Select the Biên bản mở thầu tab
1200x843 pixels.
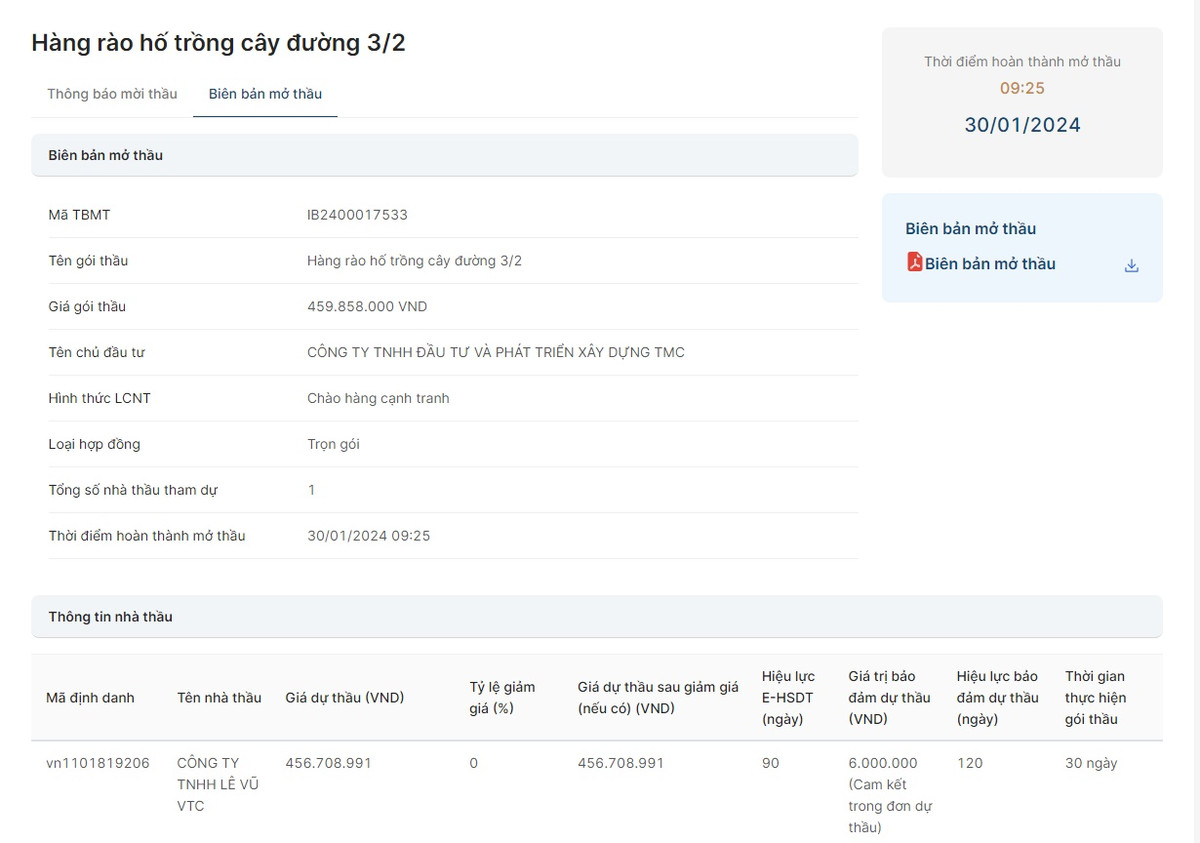pos(265,94)
